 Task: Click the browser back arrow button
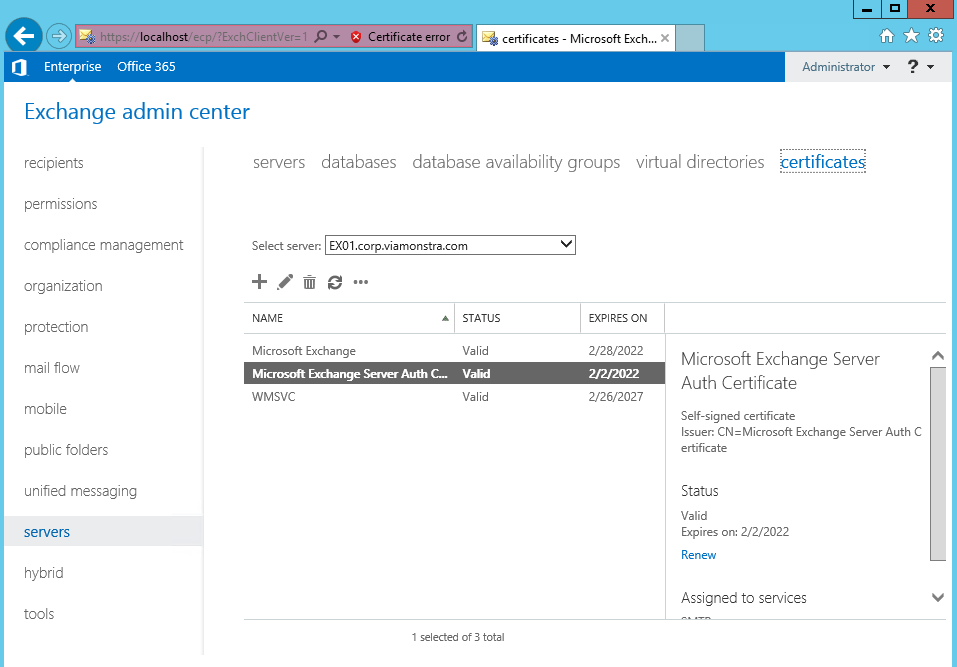[x=23, y=36]
